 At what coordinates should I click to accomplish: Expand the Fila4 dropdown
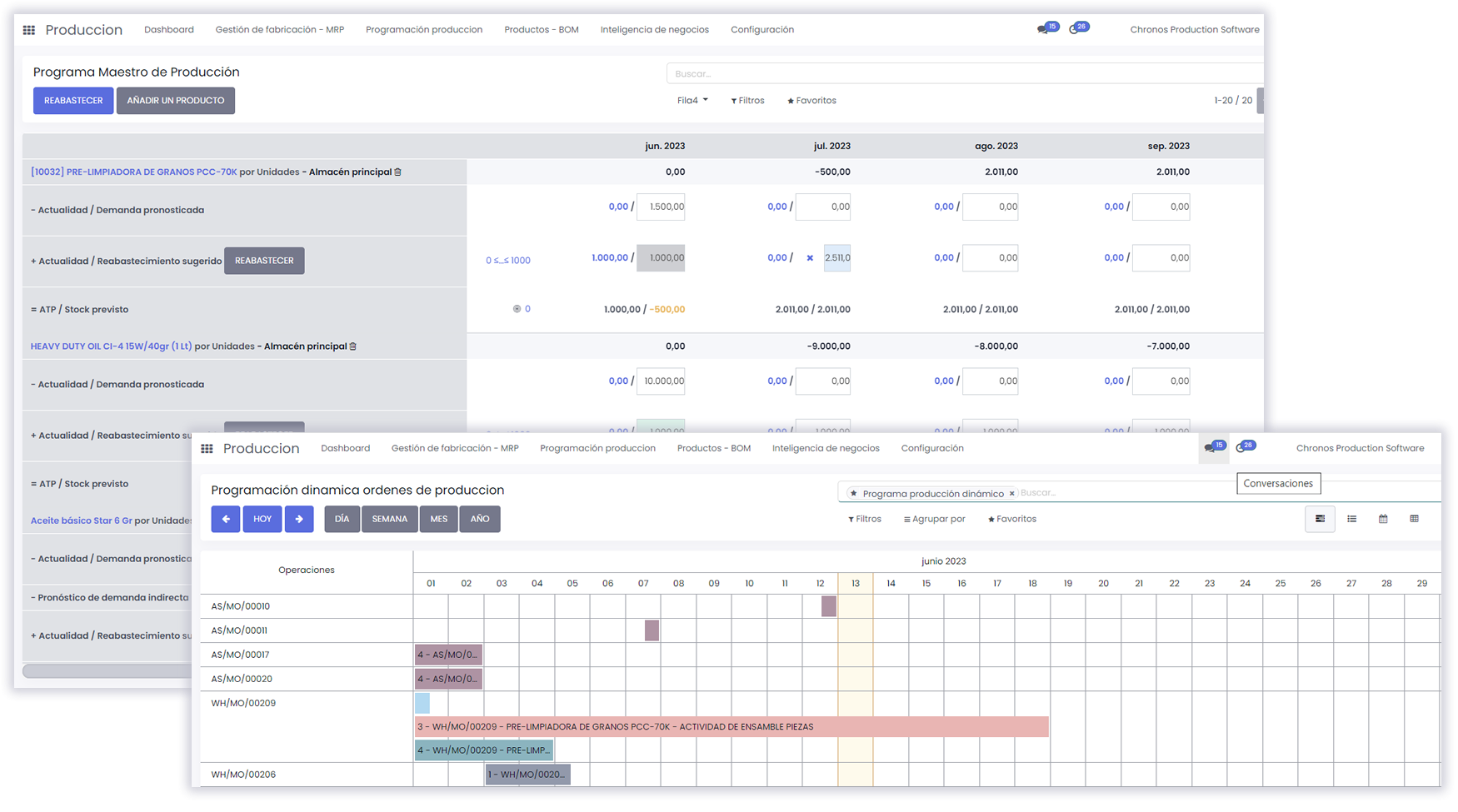[692, 101]
